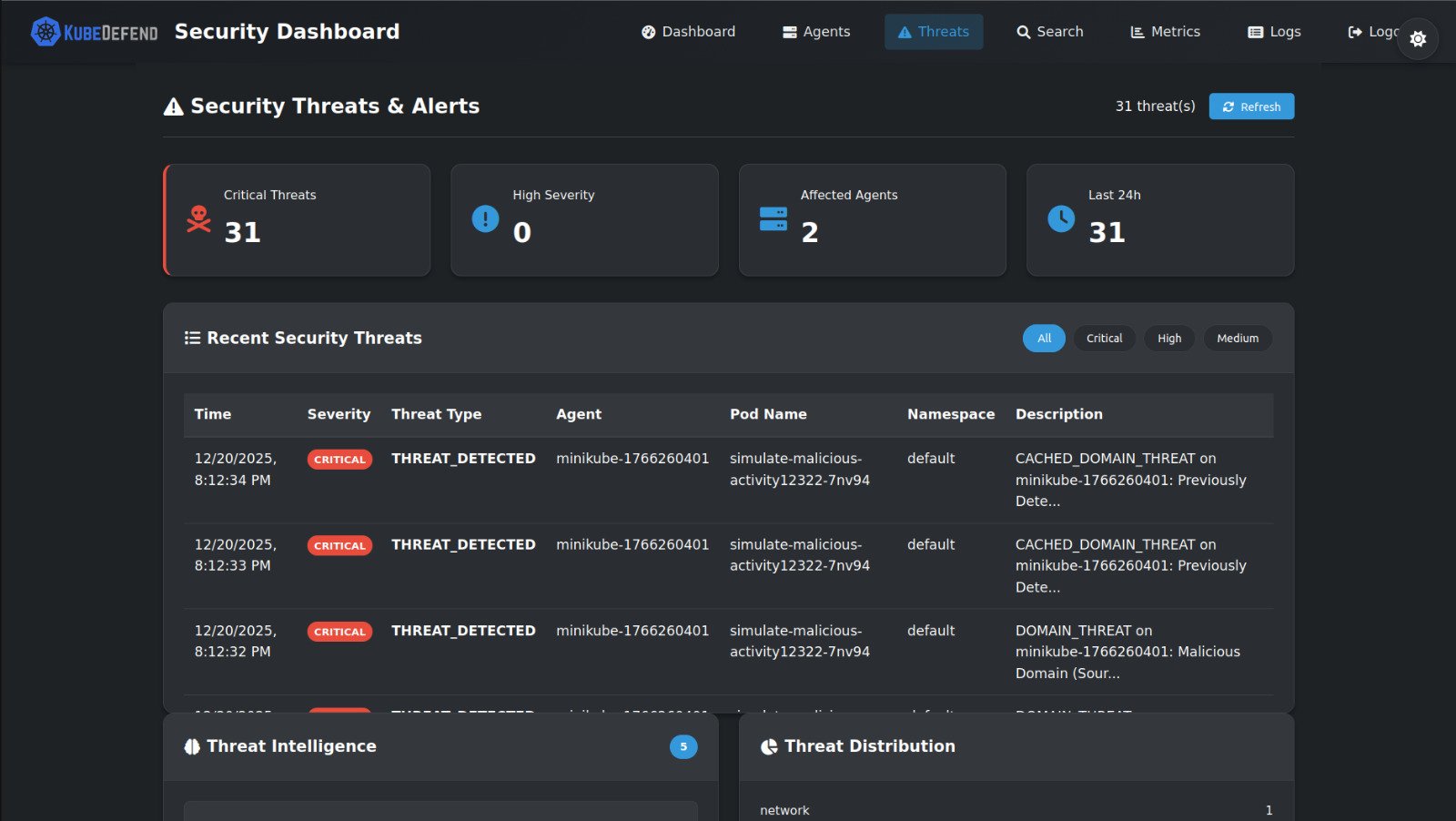Screen dimensions: 1456x821
Task: Click the server icon on Affected Agents card
Action: pyautogui.click(x=773, y=219)
